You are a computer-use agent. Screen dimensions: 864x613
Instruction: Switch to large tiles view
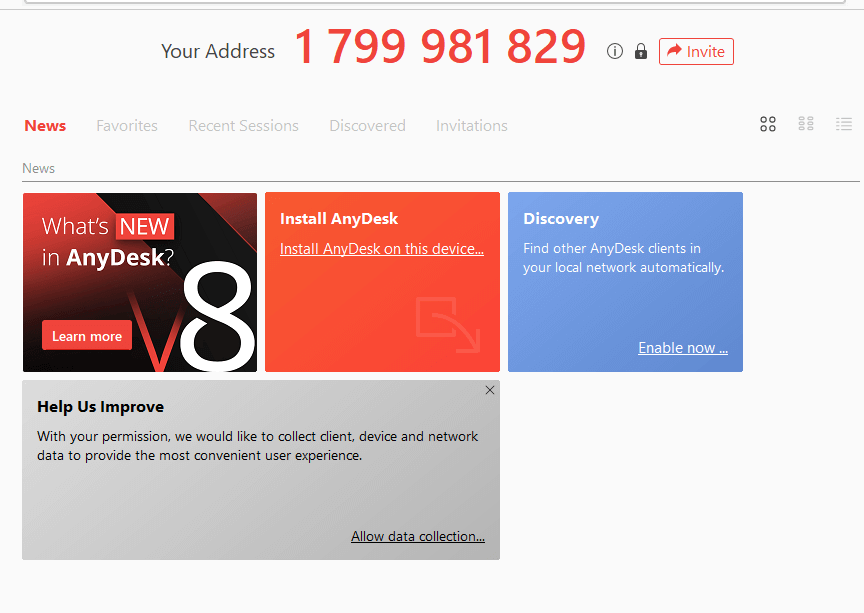click(x=768, y=124)
